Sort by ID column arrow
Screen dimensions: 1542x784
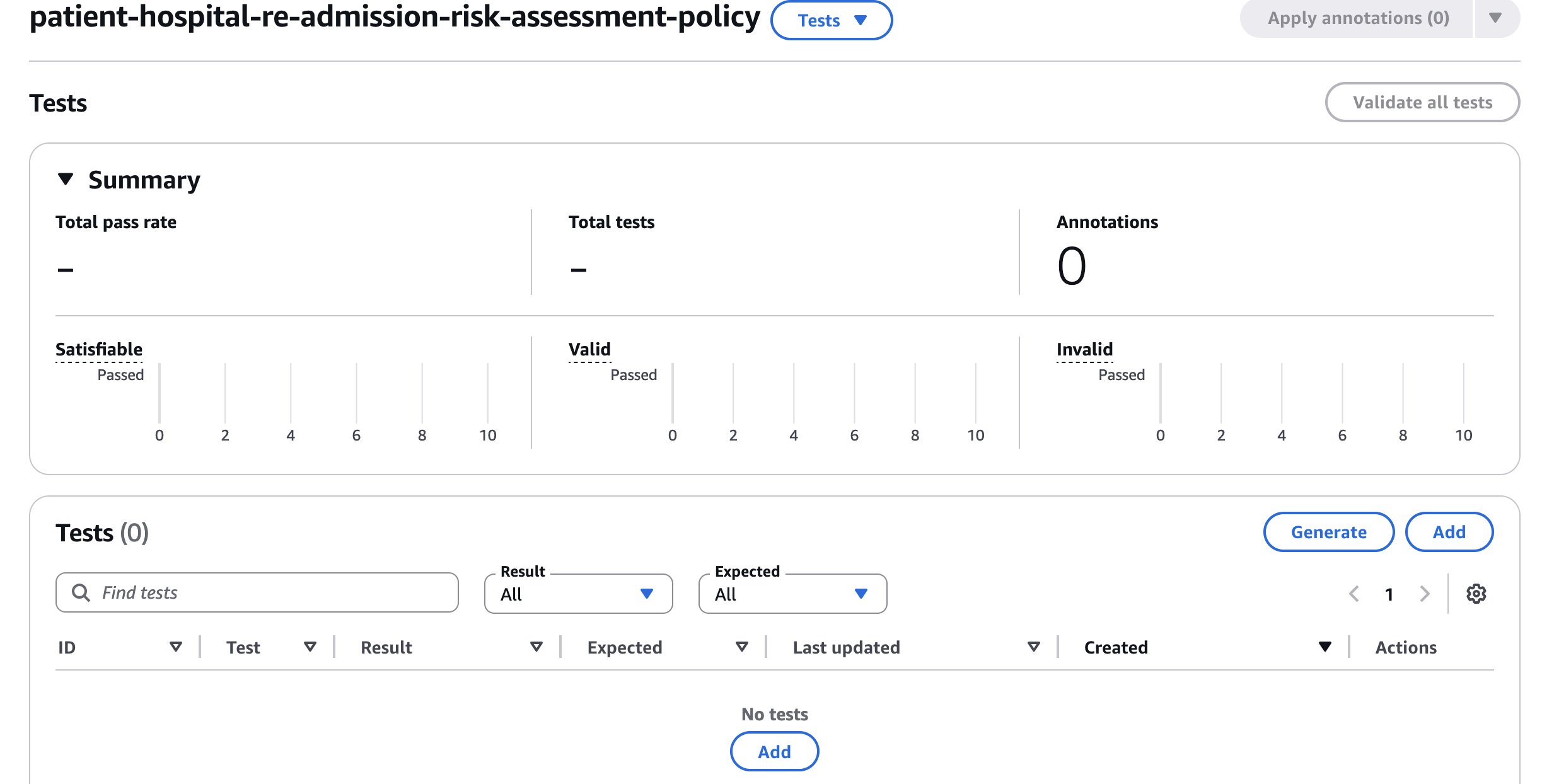[176, 647]
